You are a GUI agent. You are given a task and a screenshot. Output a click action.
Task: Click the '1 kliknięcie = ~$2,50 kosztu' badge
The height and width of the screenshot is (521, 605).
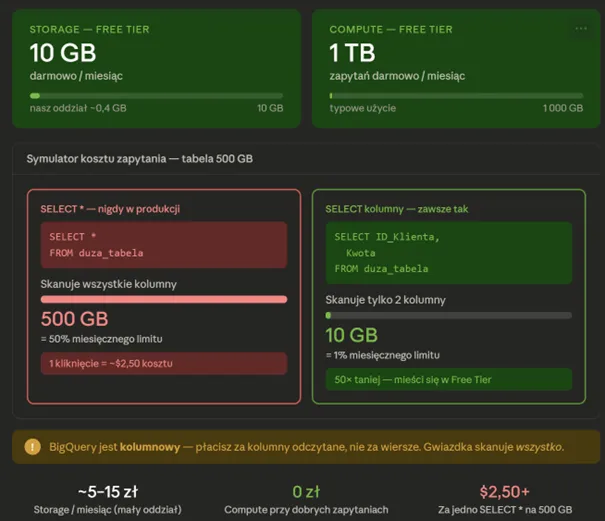tap(164, 363)
